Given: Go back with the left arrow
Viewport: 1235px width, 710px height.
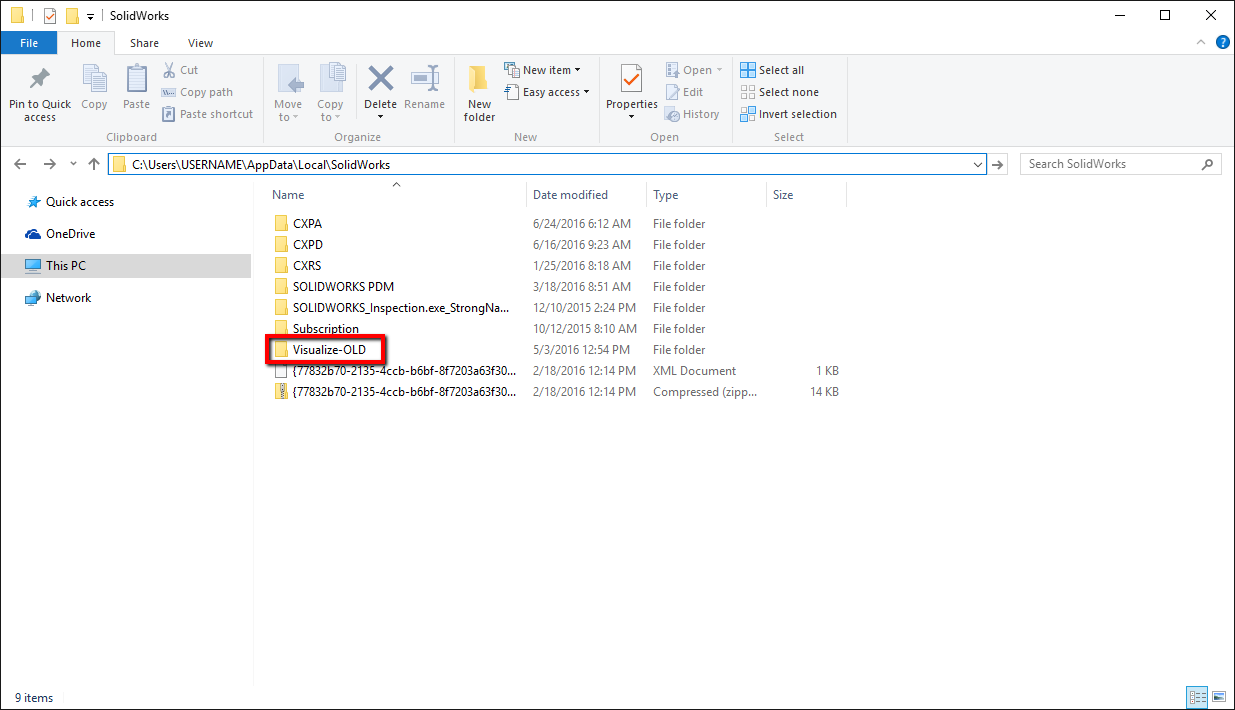Looking at the screenshot, I should click(21, 164).
